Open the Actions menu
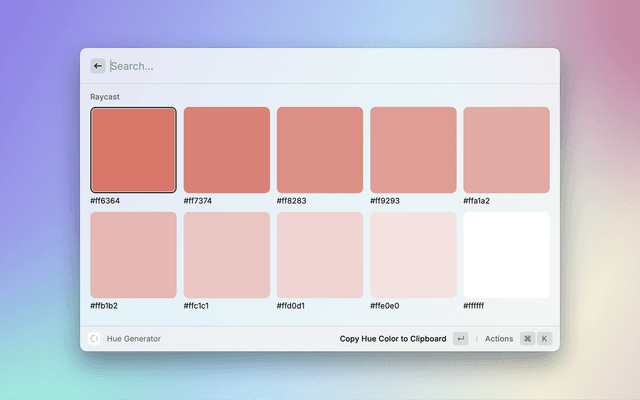The image size is (640, 400). [x=498, y=339]
